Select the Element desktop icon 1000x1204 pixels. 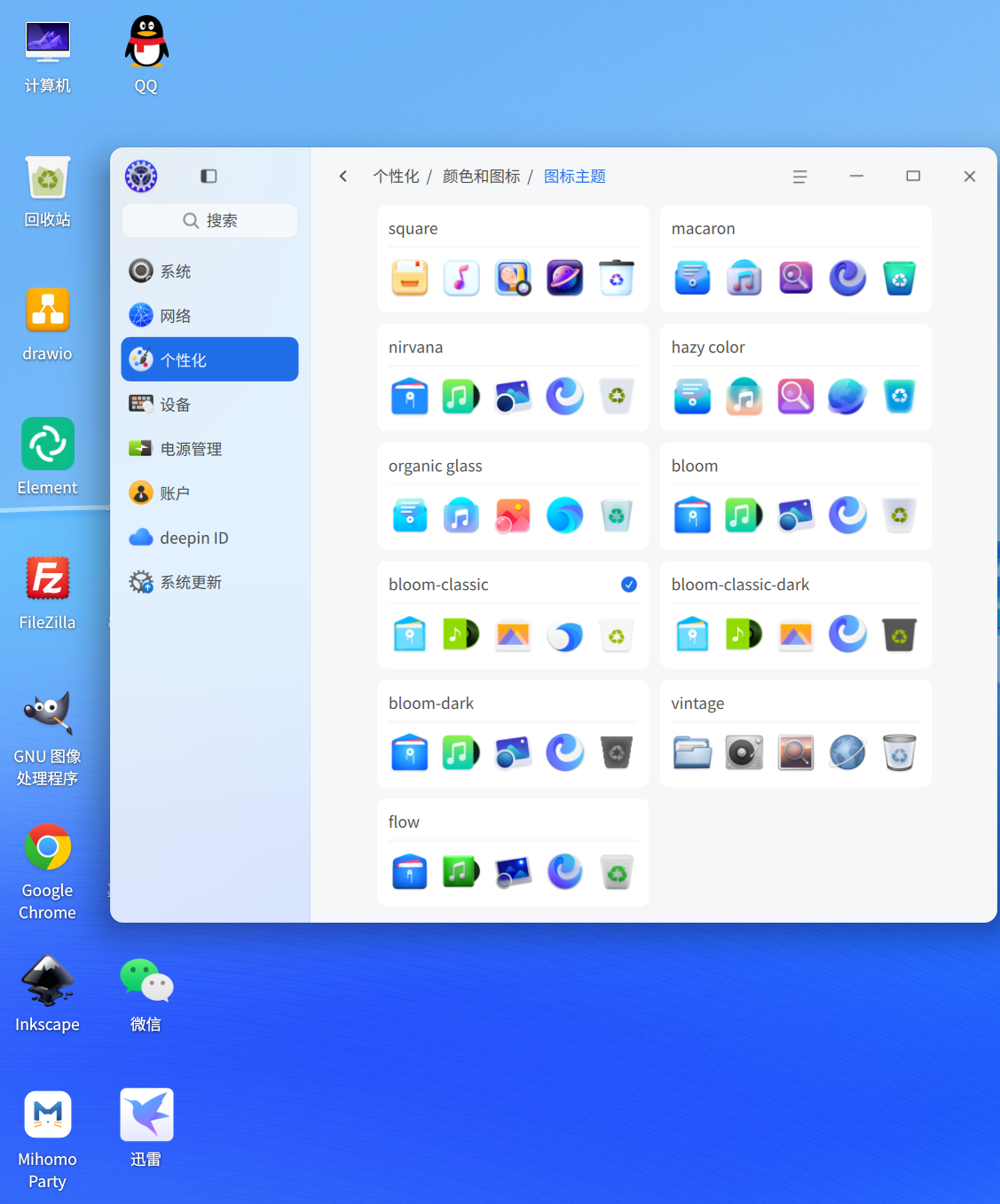click(x=48, y=457)
